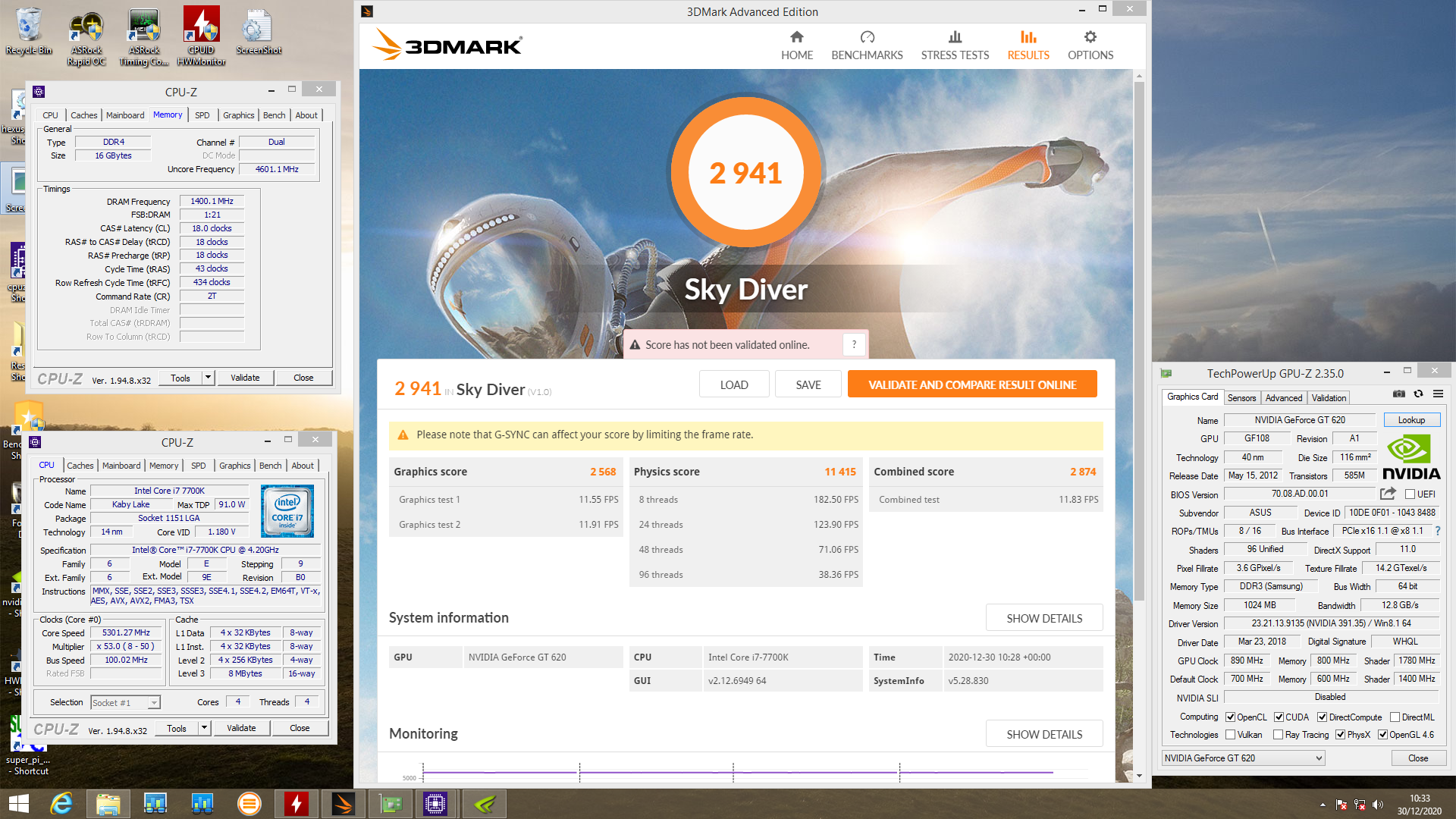Screen dimensions: 1456x819
Task: Open the STRESS TESTS section in 3DMark
Action: (x=955, y=45)
